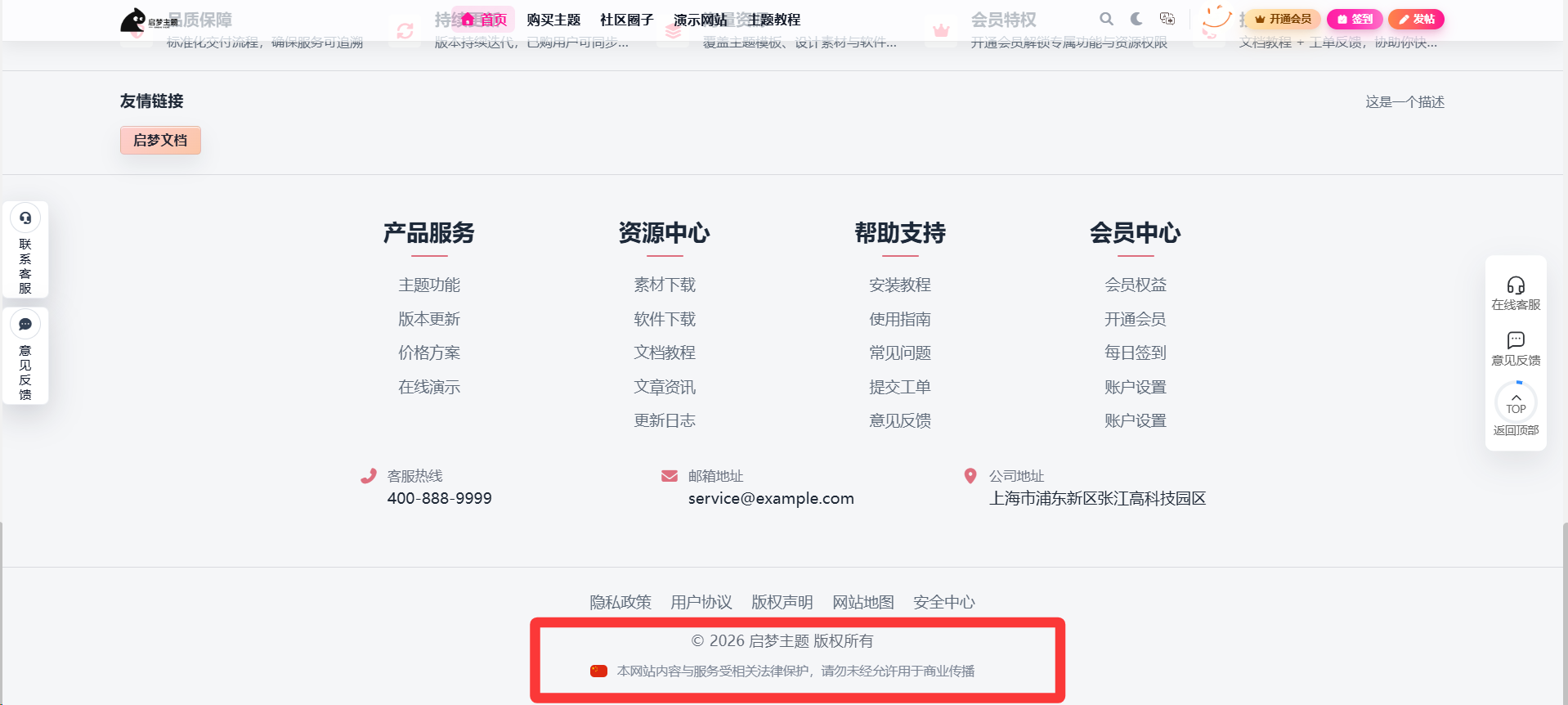
Task: Open the 常见问题 footer link
Action: [900, 352]
